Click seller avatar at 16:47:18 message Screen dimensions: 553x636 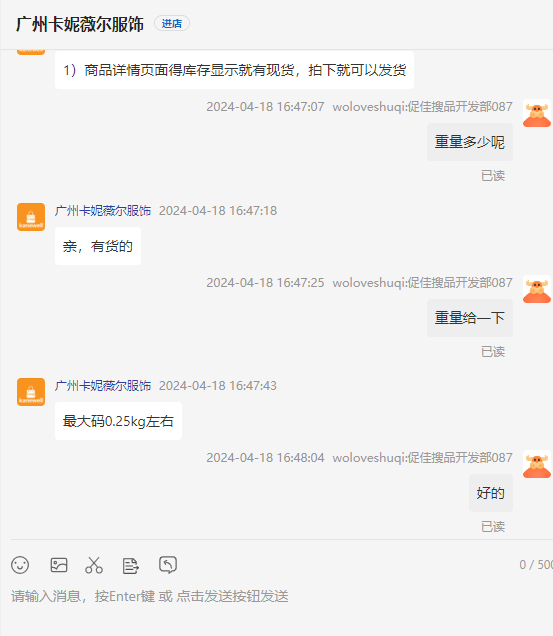31,217
